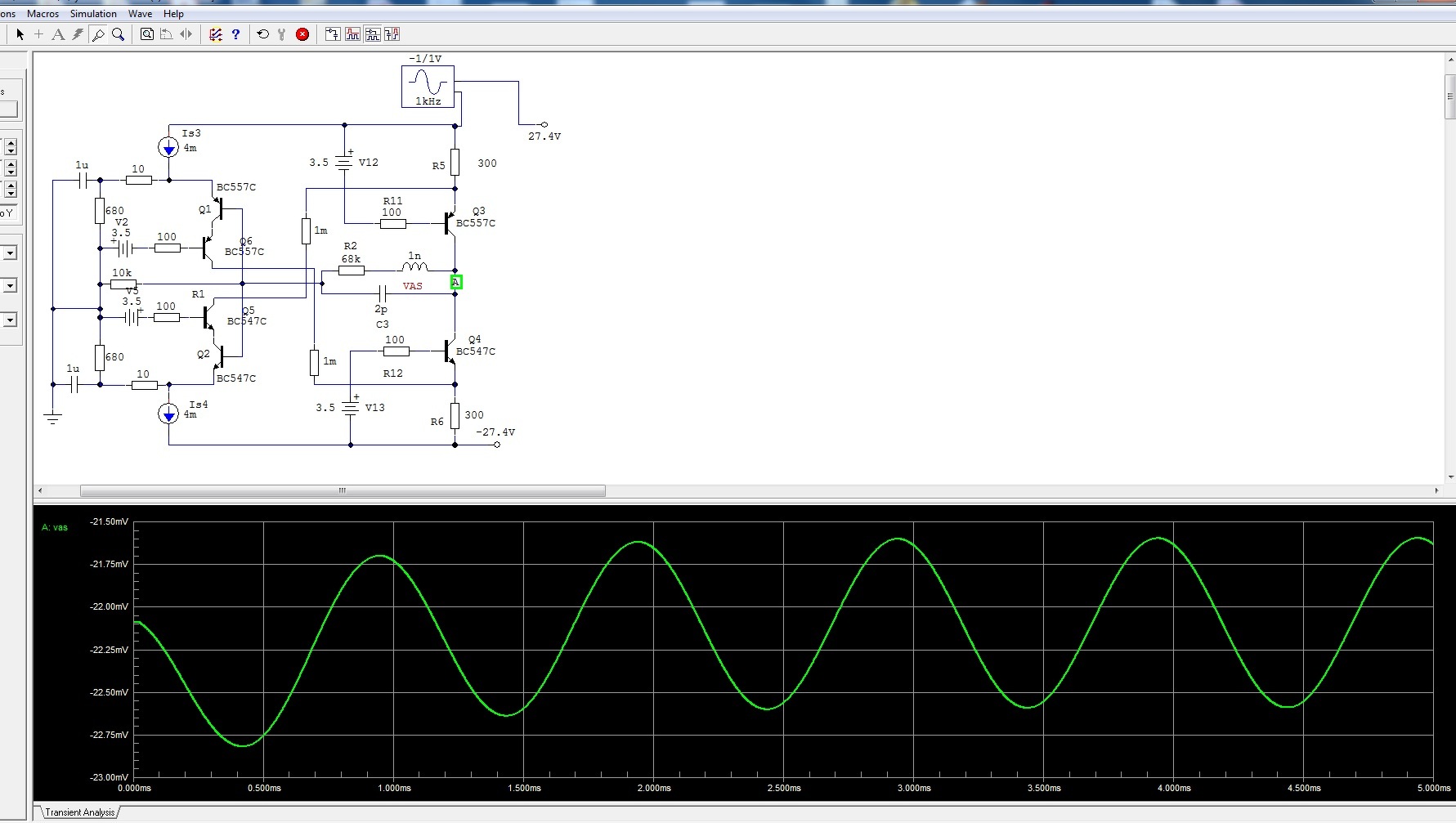
Task: Open the Help menu
Action: click(x=173, y=14)
